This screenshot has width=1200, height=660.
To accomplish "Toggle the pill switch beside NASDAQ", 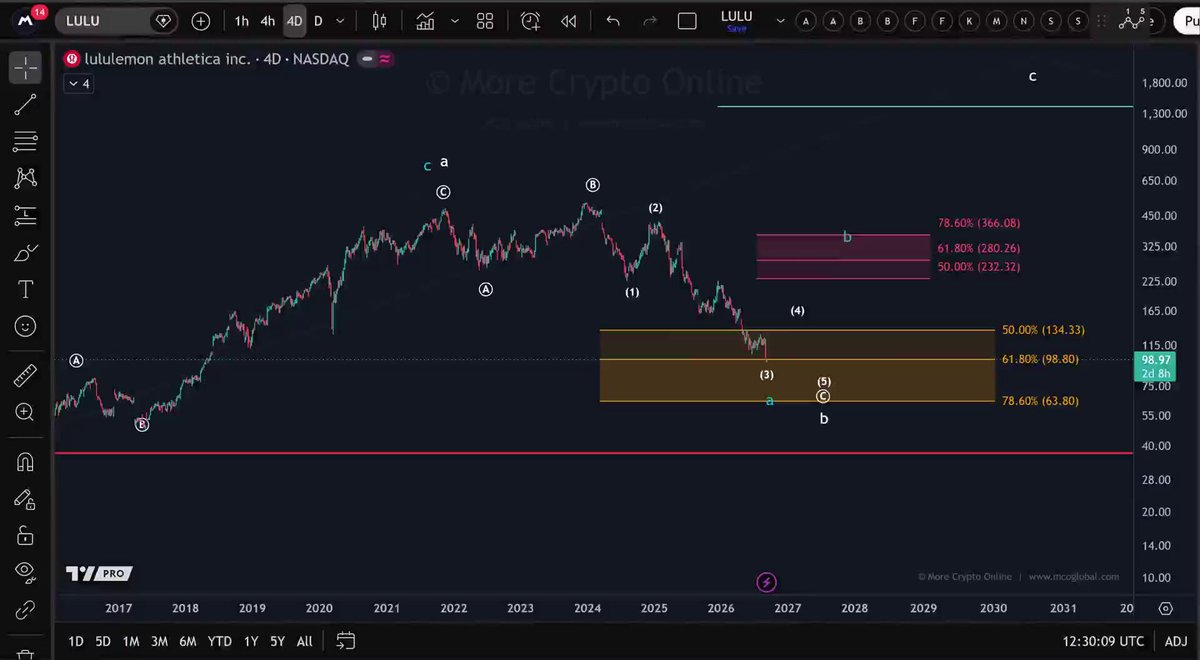I will click(x=376, y=59).
